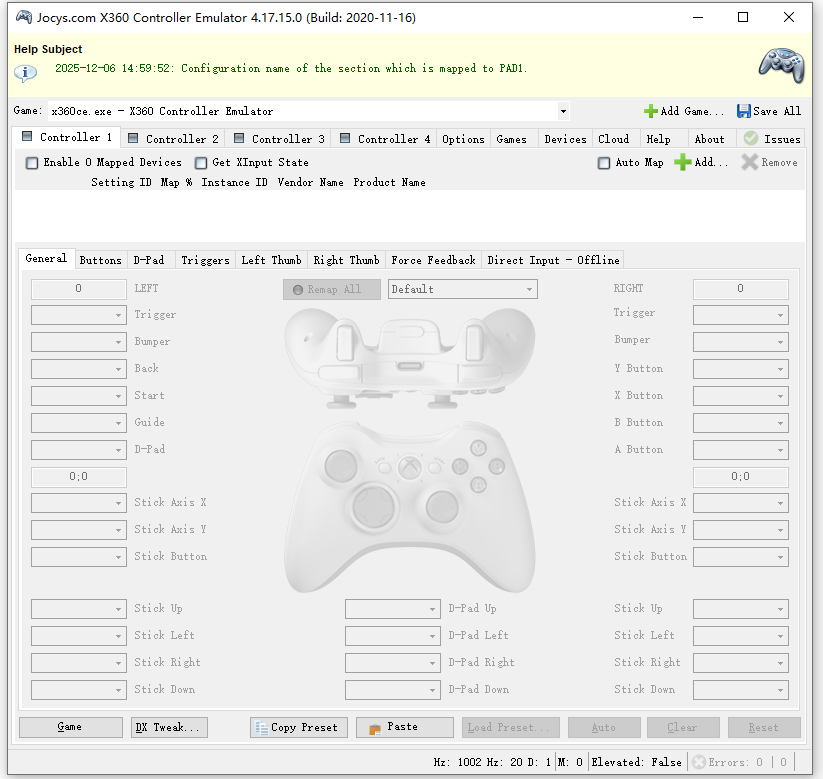Click the grey X Remove icon
Viewport: 823px width, 779px height.
(x=750, y=162)
